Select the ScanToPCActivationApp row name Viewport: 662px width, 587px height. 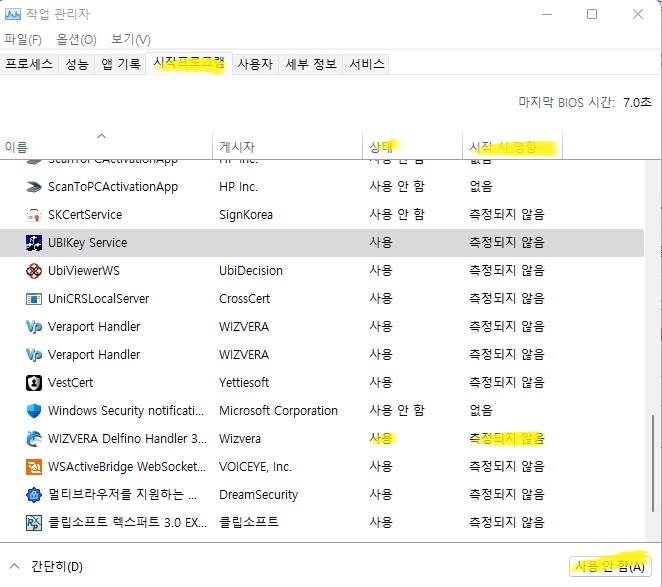coord(113,187)
